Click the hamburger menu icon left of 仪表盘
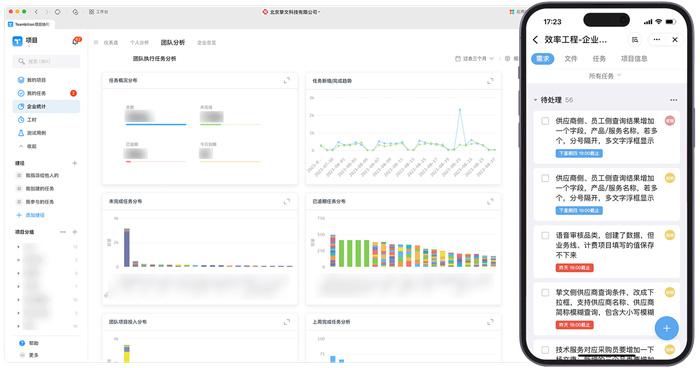This screenshot has width=700, height=368. (x=96, y=42)
